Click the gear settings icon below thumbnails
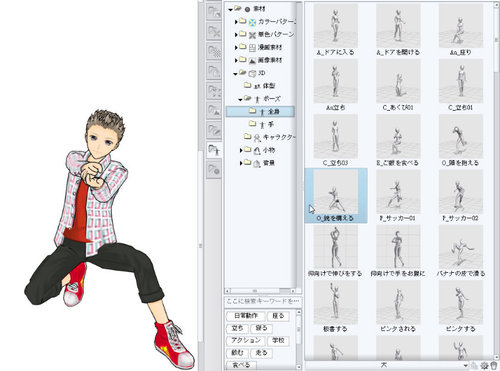Viewport: 500px width, 371px height. coord(485,366)
